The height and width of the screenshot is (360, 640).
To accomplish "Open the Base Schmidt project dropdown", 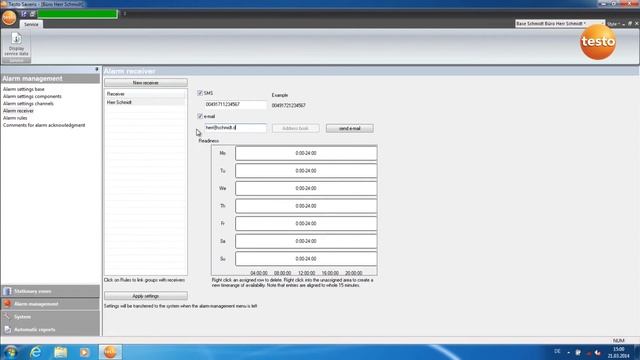I will 560,24.
